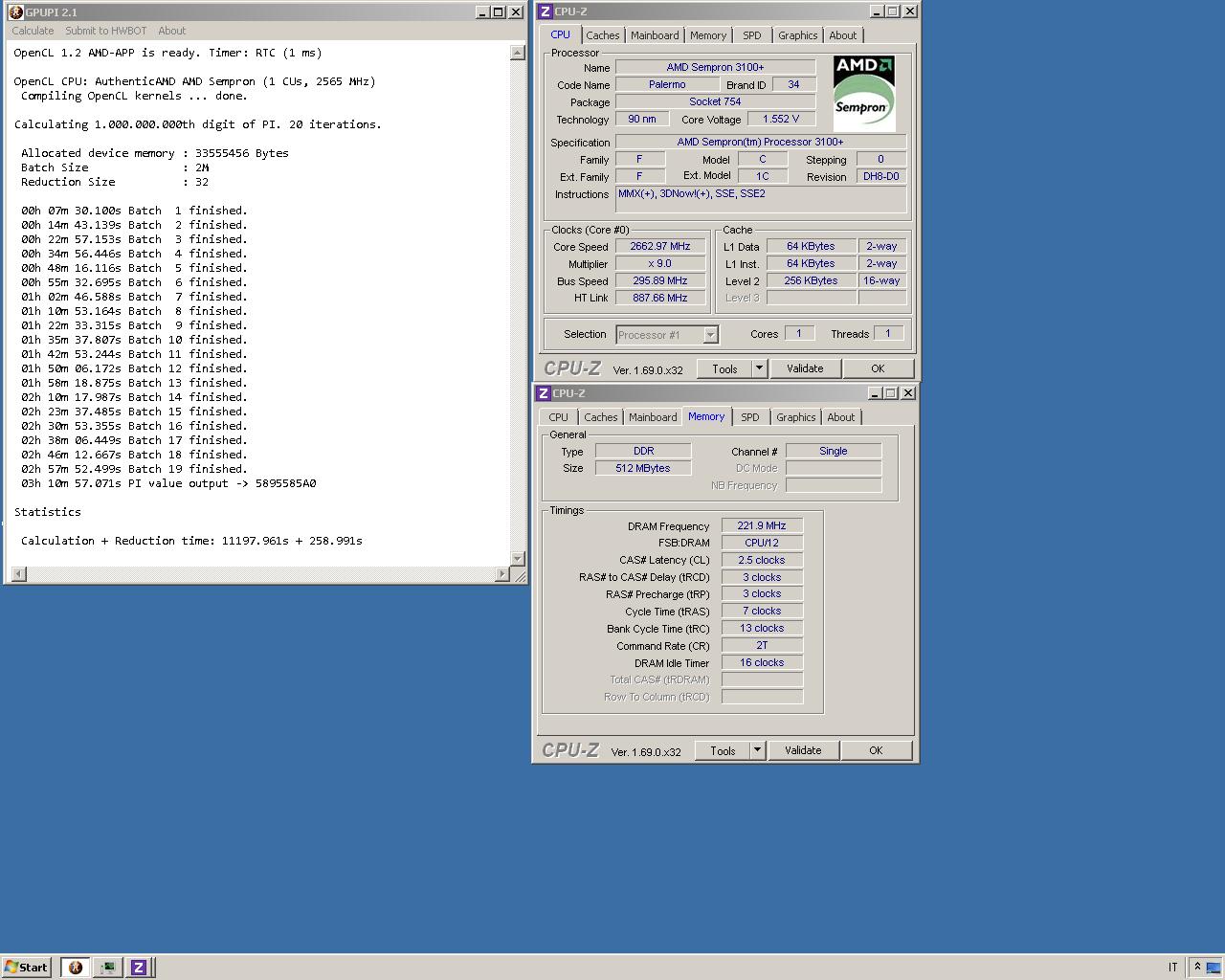Click the PI value output result line

(168, 483)
